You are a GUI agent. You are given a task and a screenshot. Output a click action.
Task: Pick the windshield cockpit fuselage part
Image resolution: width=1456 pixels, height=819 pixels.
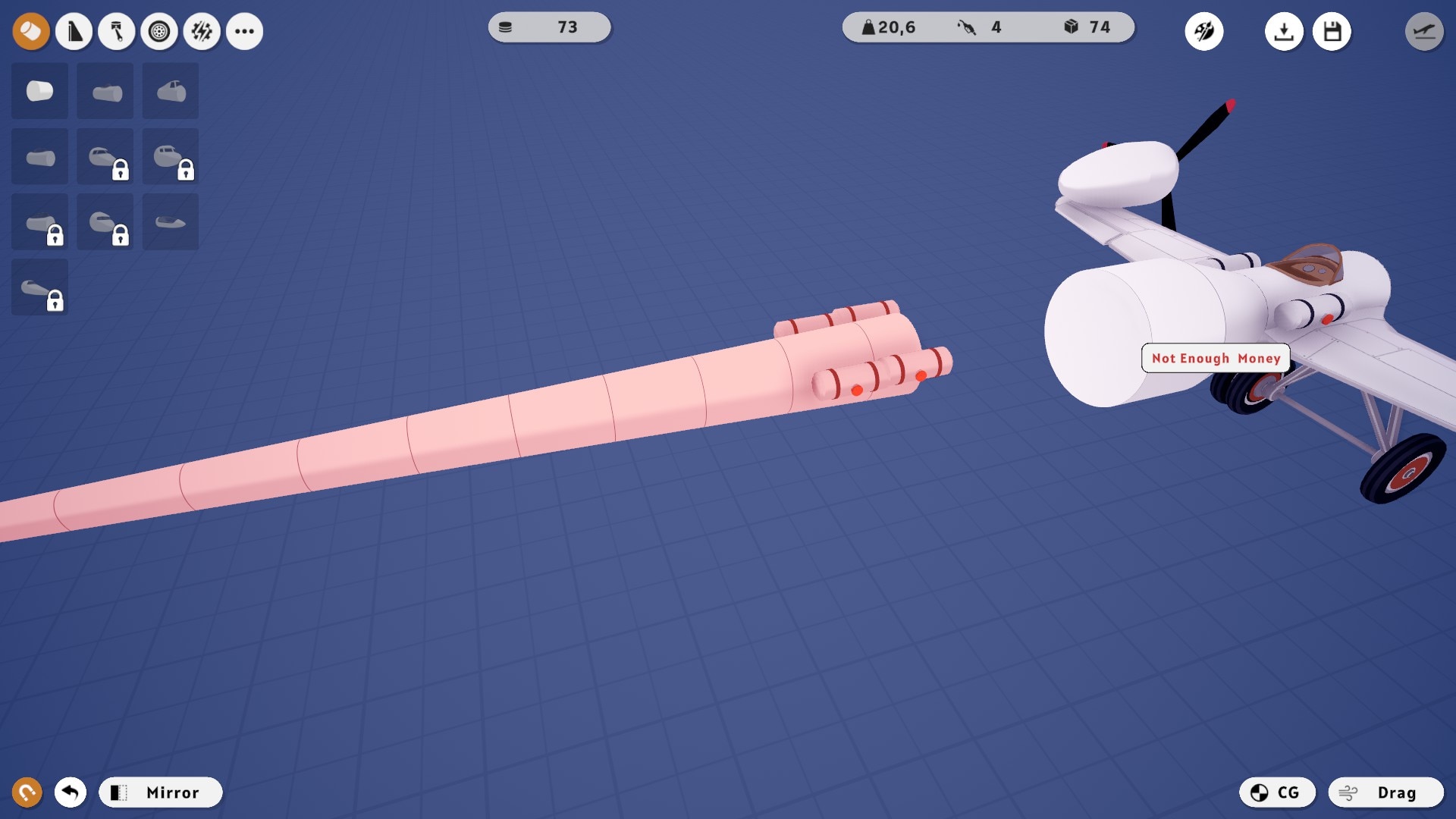tap(171, 91)
